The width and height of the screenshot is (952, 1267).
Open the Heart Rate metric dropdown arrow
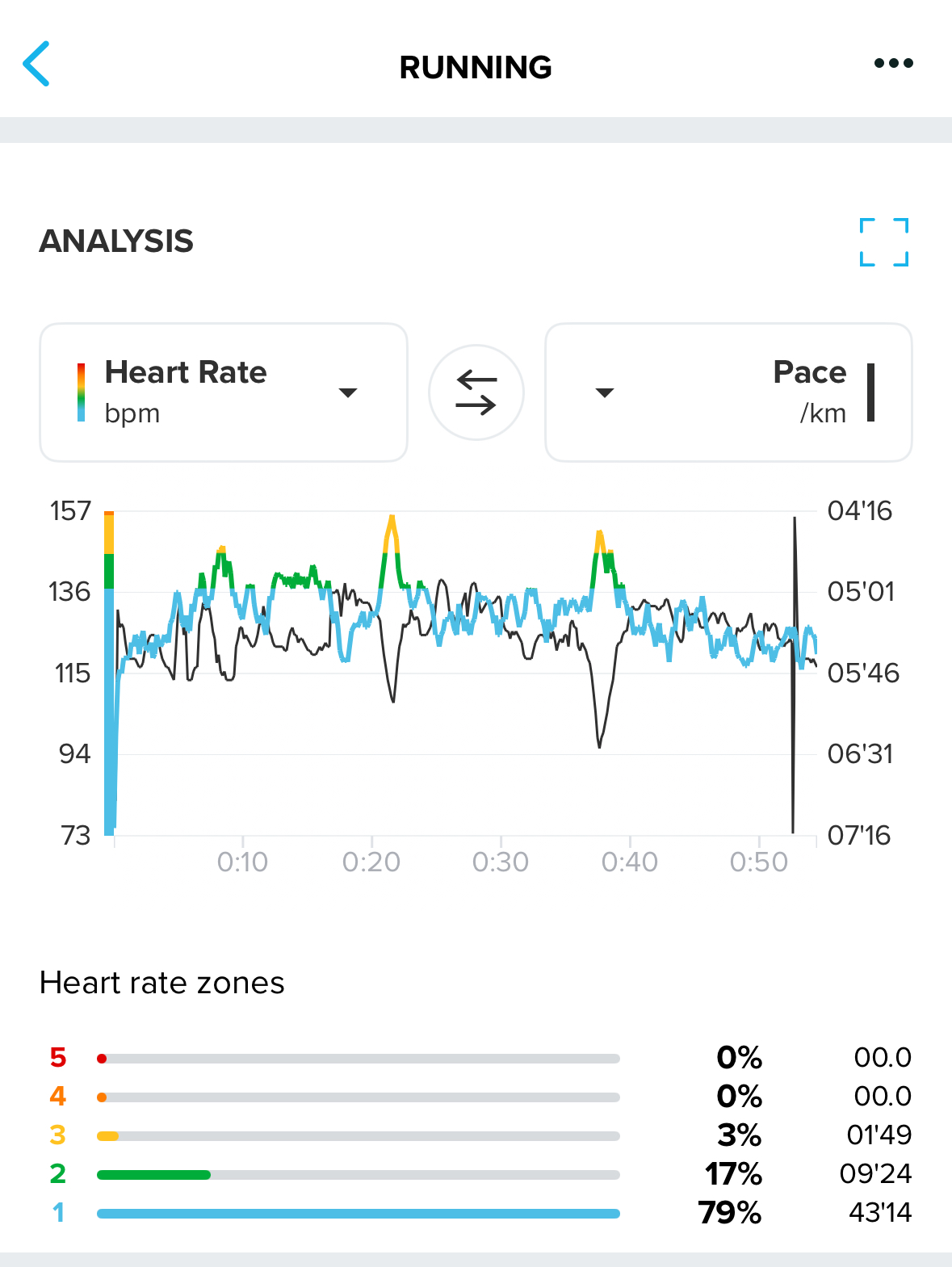[x=348, y=393]
